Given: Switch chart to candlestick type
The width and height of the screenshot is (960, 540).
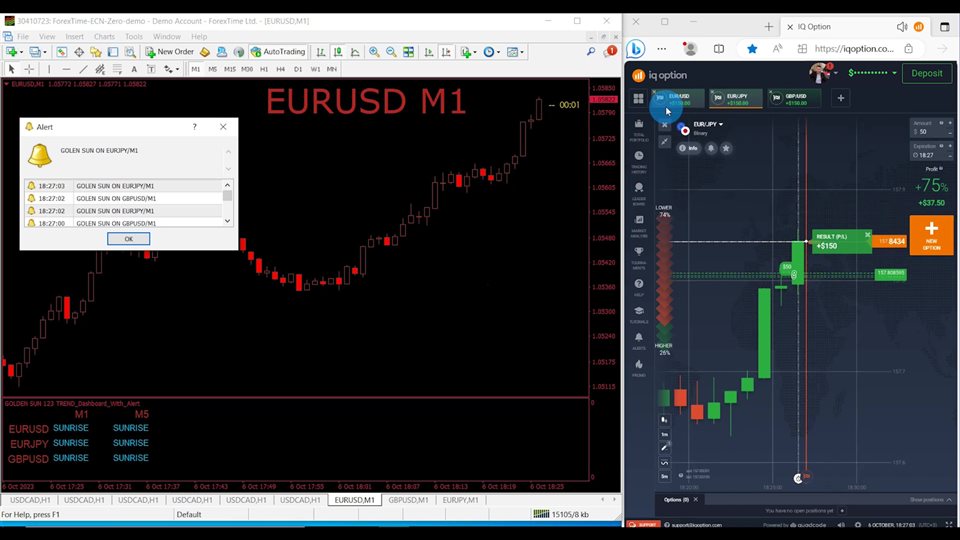Looking at the screenshot, I should click(337, 52).
